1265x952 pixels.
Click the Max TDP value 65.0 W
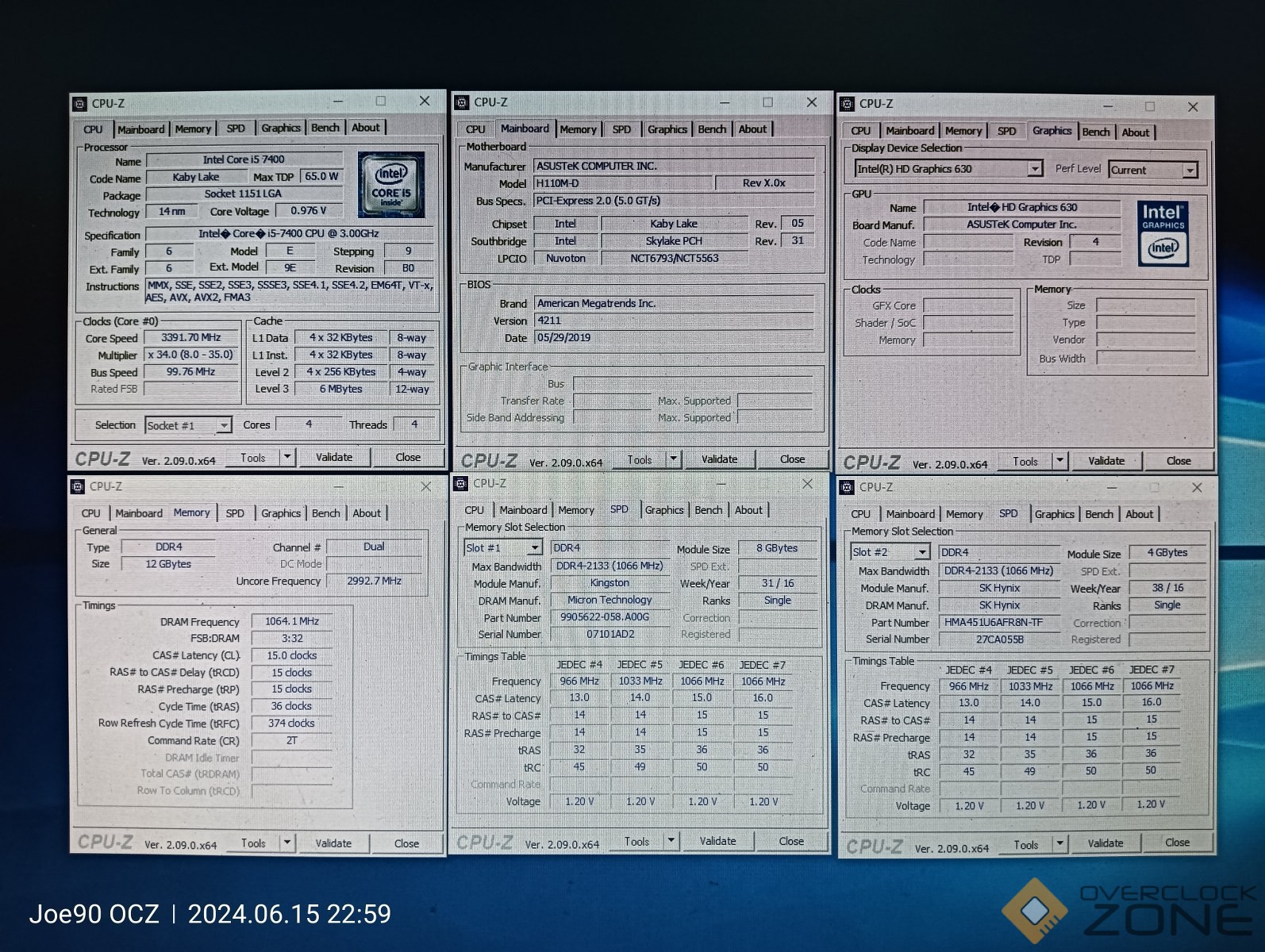[x=321, y=176]
